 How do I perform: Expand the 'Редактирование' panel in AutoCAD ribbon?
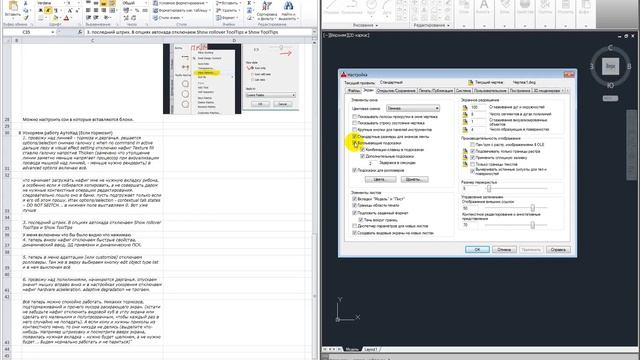431,25
